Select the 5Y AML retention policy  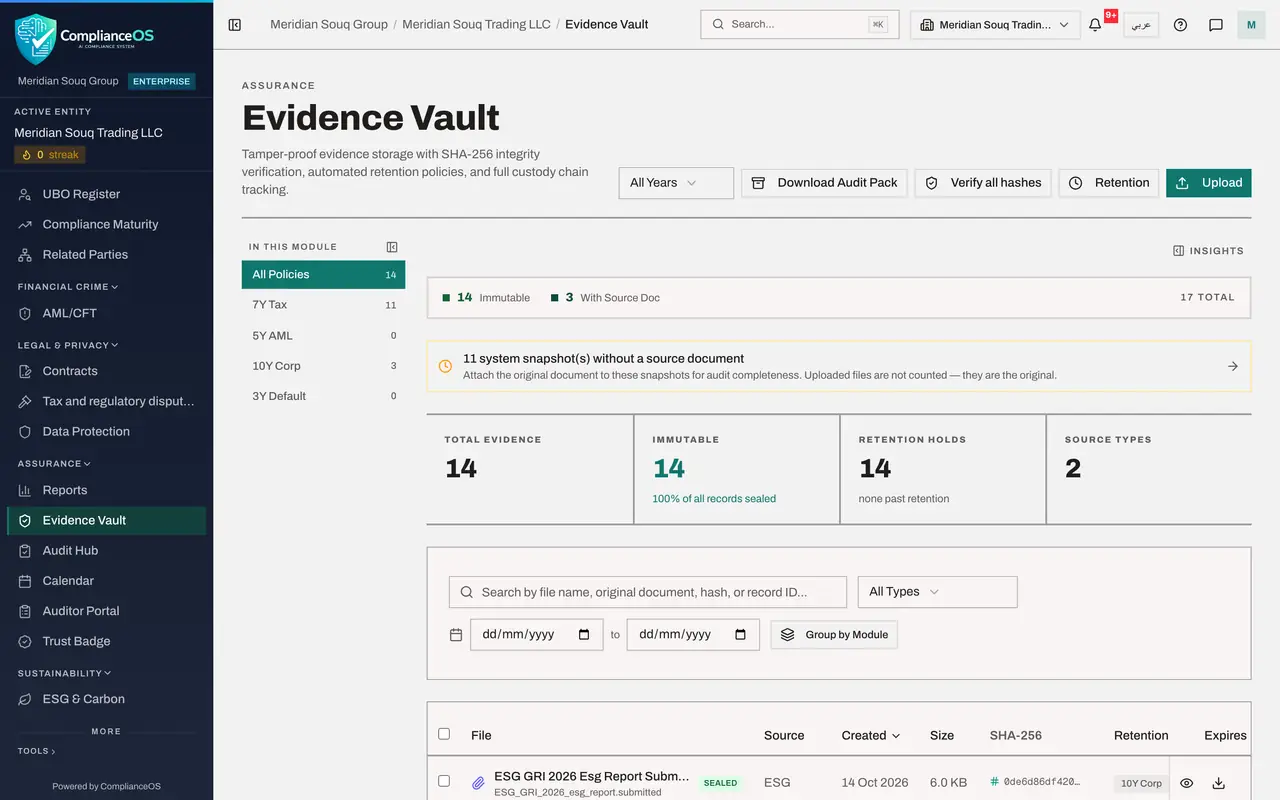pyautogui.click(x=323, y=336)
